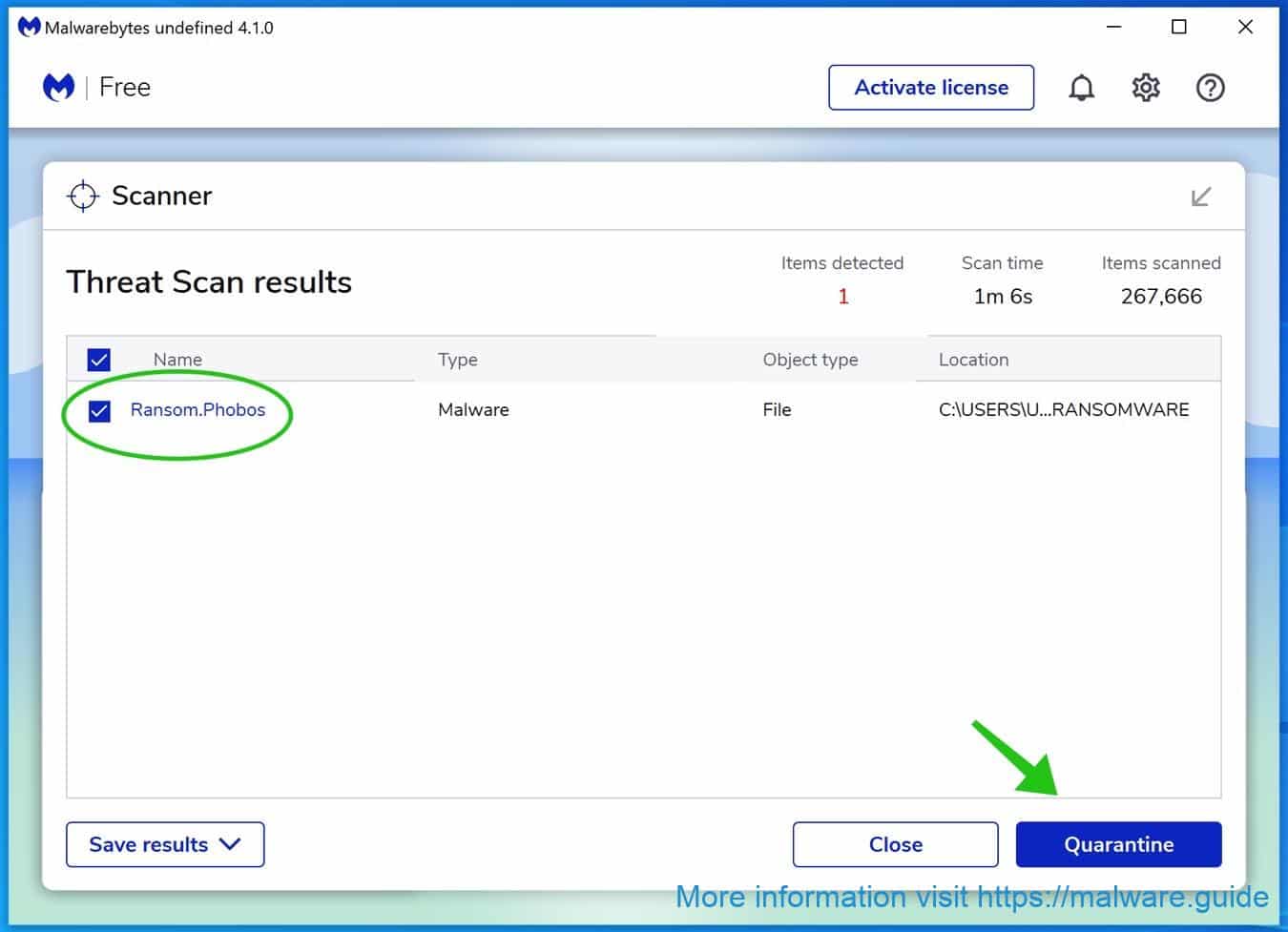Screen dimensions: 1288x932
Task: Collapse the Scanner panel with arrow icon
Action: 1201,197
